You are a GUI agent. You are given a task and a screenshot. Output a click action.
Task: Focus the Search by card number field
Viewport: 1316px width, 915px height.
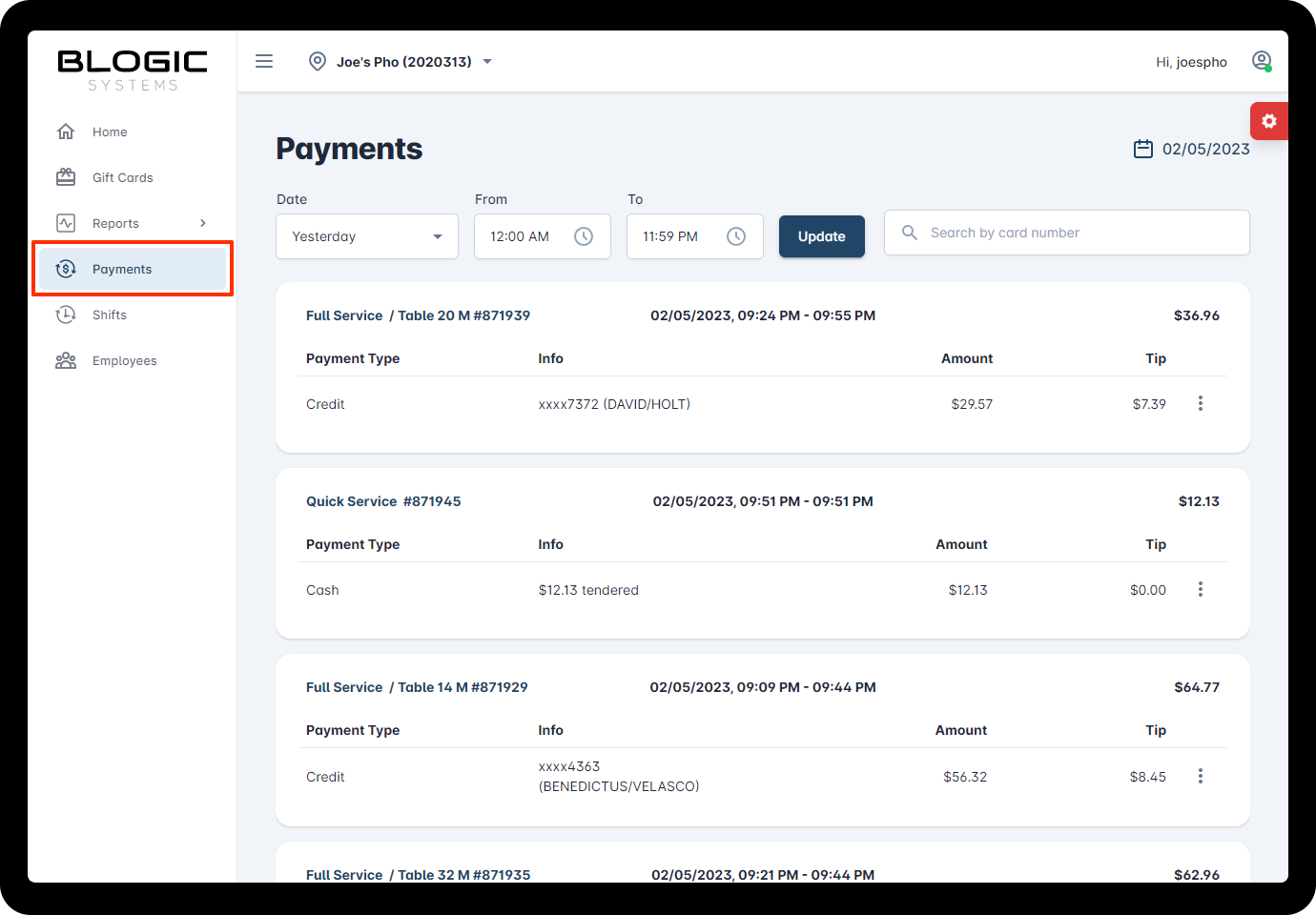pyautogui.click(x=1078, y=233)
